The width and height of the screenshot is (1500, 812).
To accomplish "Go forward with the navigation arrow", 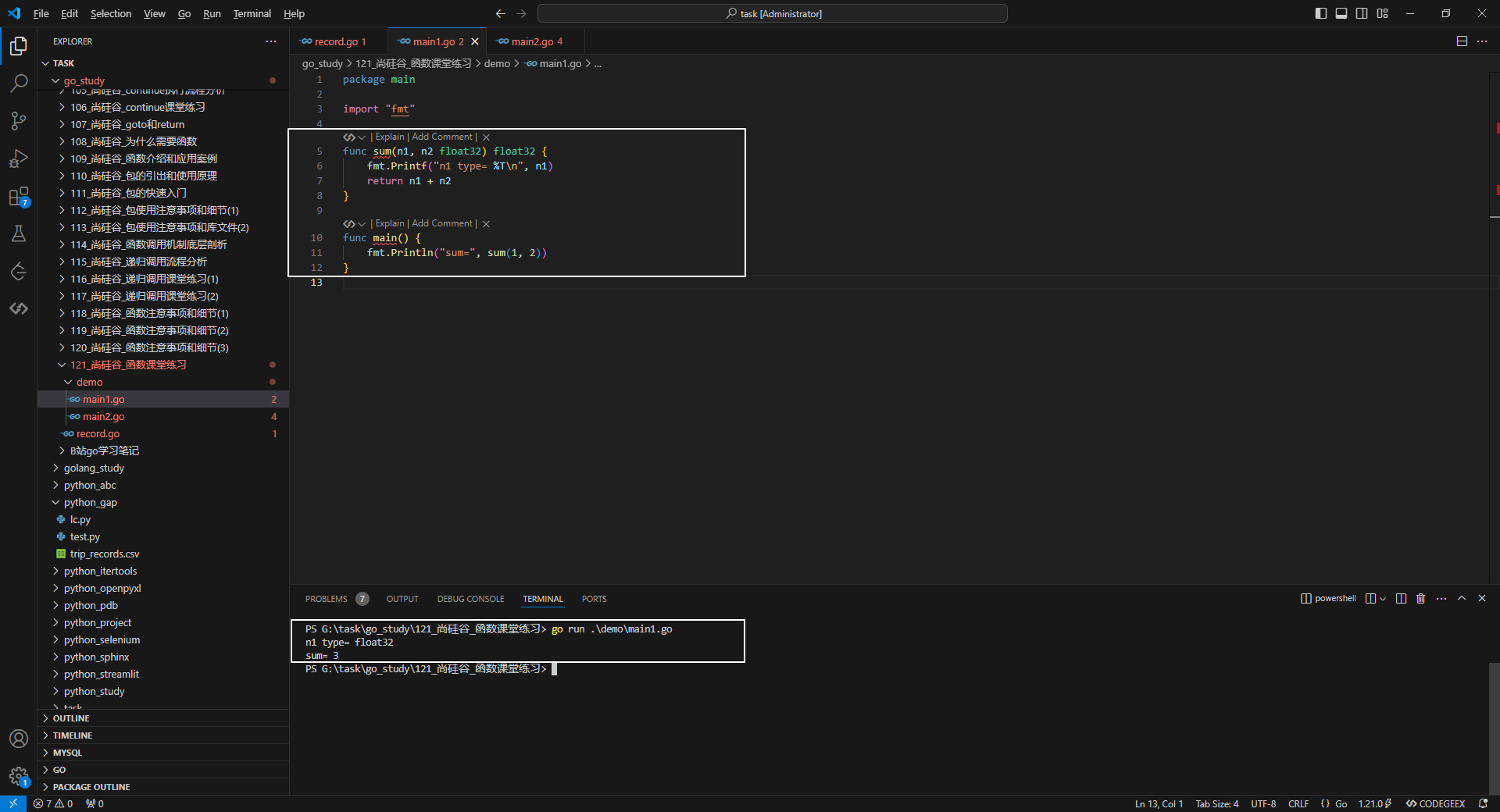I will coord(521,13).
